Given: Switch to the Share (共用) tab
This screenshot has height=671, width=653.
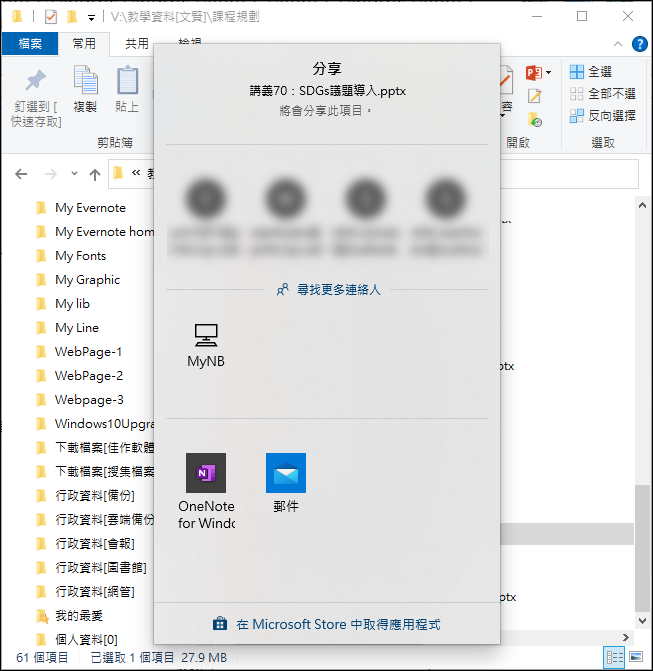Looking at the screenshot, I should [137, 43].
